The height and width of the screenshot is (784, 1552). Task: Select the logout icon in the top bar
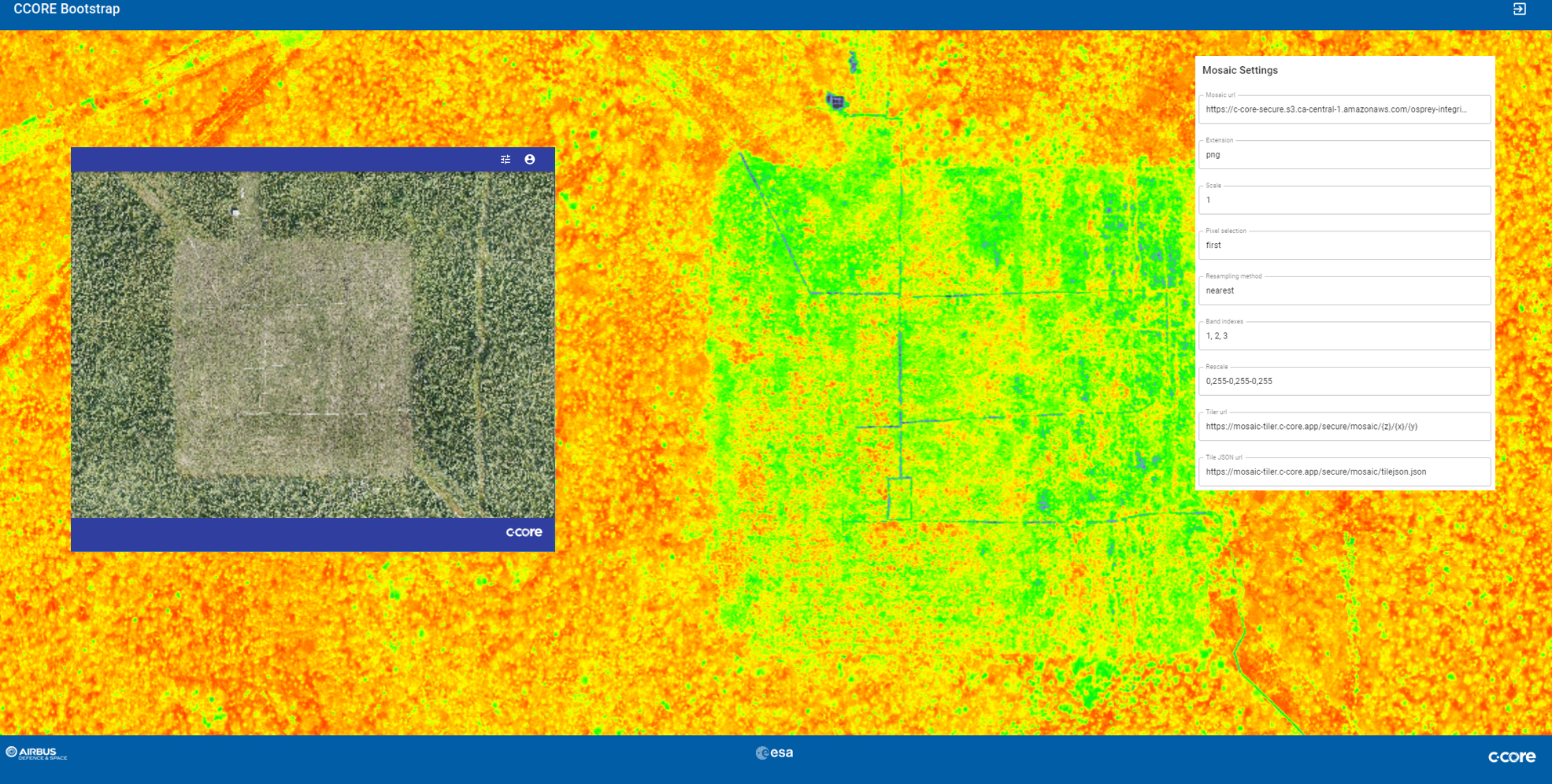tap(1521, 10)
